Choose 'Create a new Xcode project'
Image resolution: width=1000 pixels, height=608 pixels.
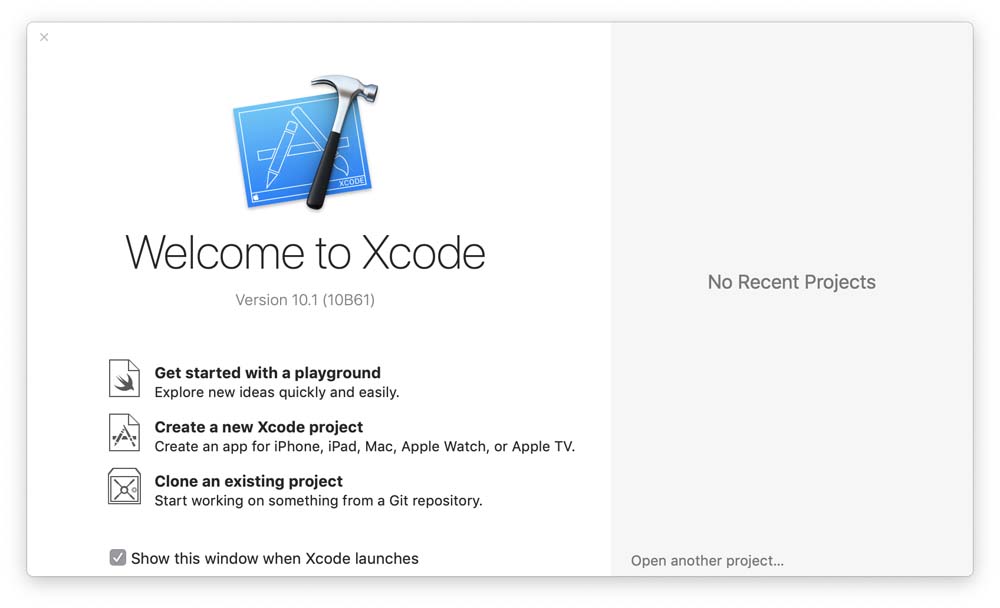[x=258, y=427]
